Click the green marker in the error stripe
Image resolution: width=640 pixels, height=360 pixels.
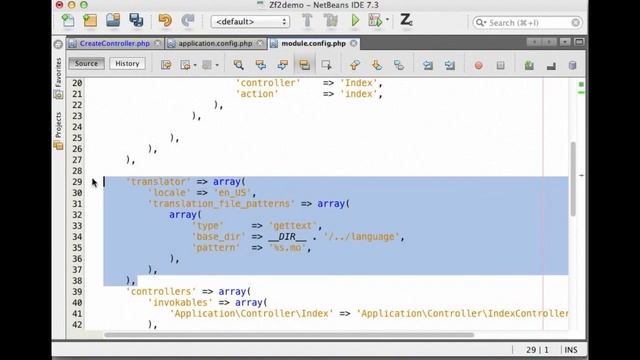coord(581,84)
